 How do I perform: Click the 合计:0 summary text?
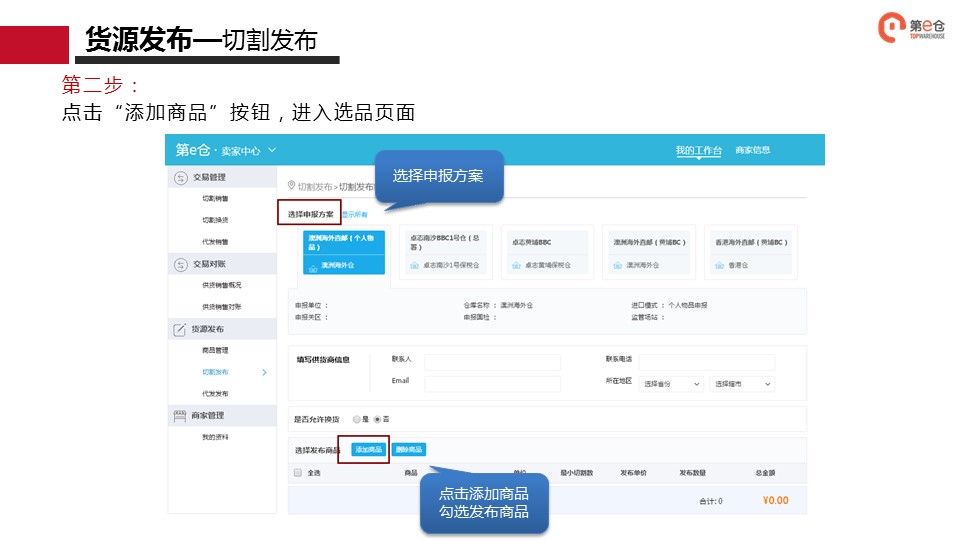[711, 501]
